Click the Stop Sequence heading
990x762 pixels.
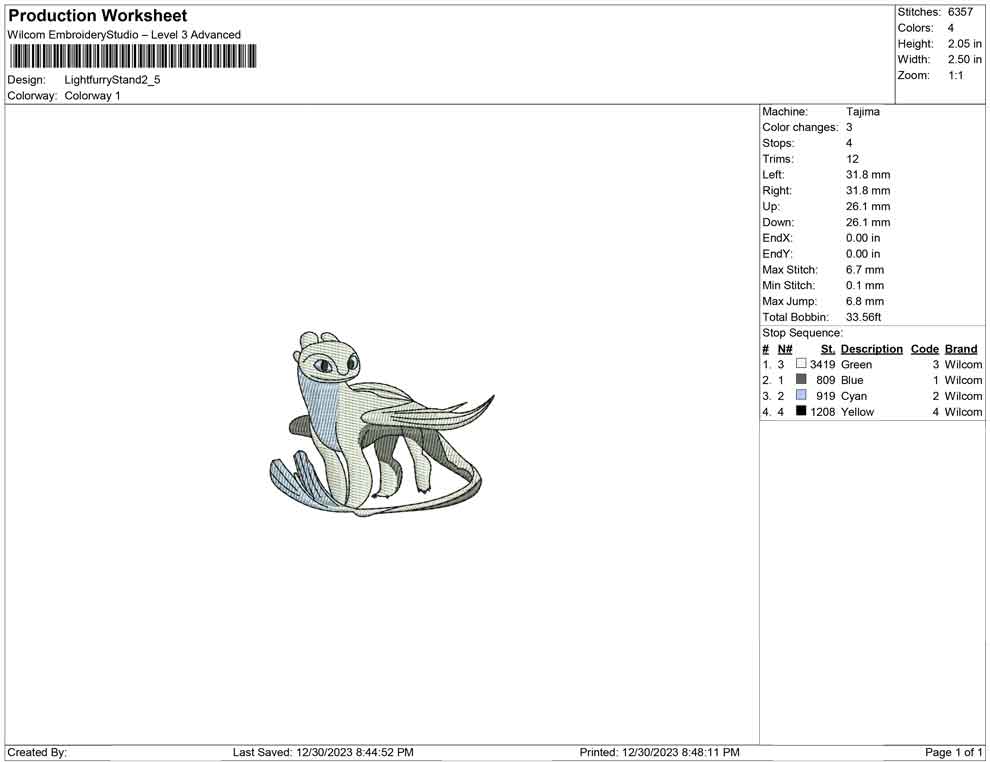click(802, 333)
